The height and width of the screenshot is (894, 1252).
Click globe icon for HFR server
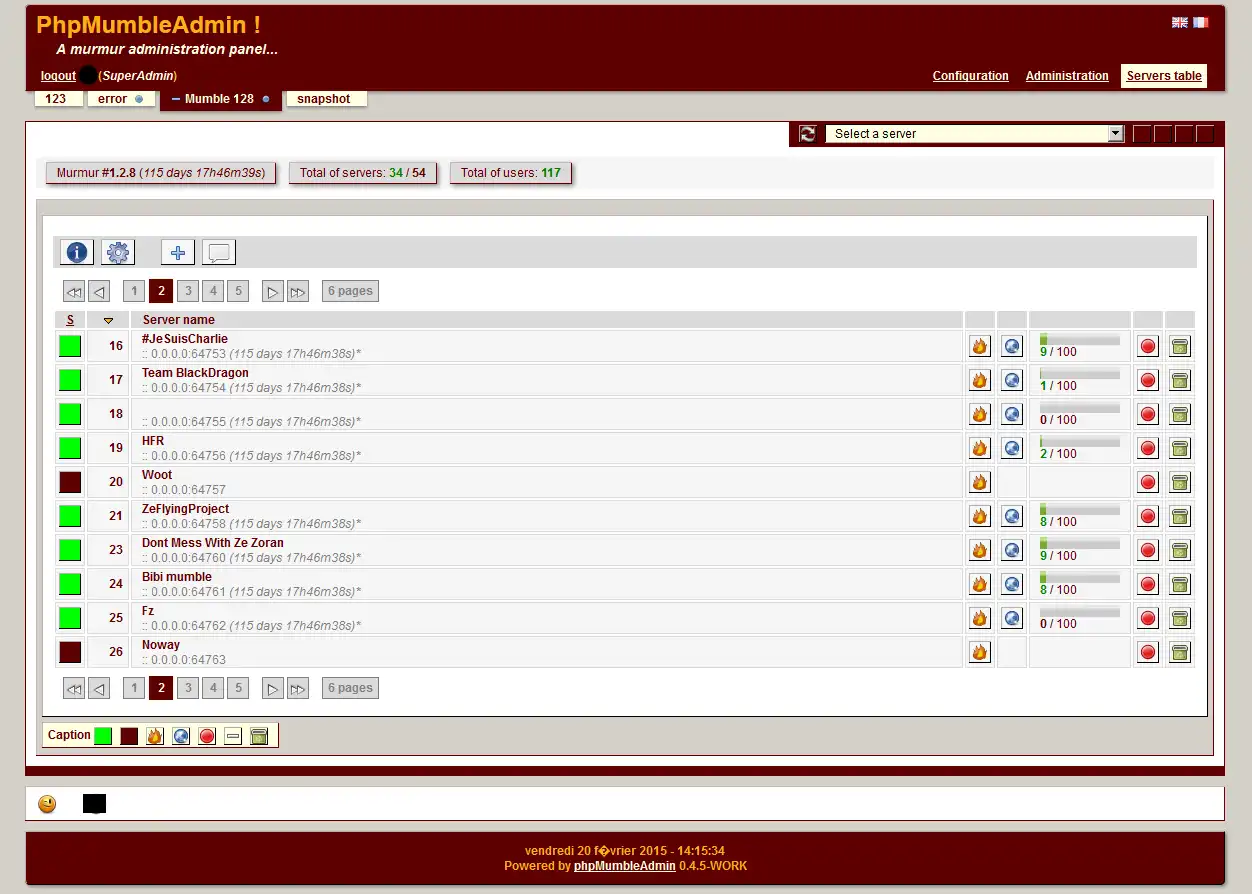(1012, 448)
